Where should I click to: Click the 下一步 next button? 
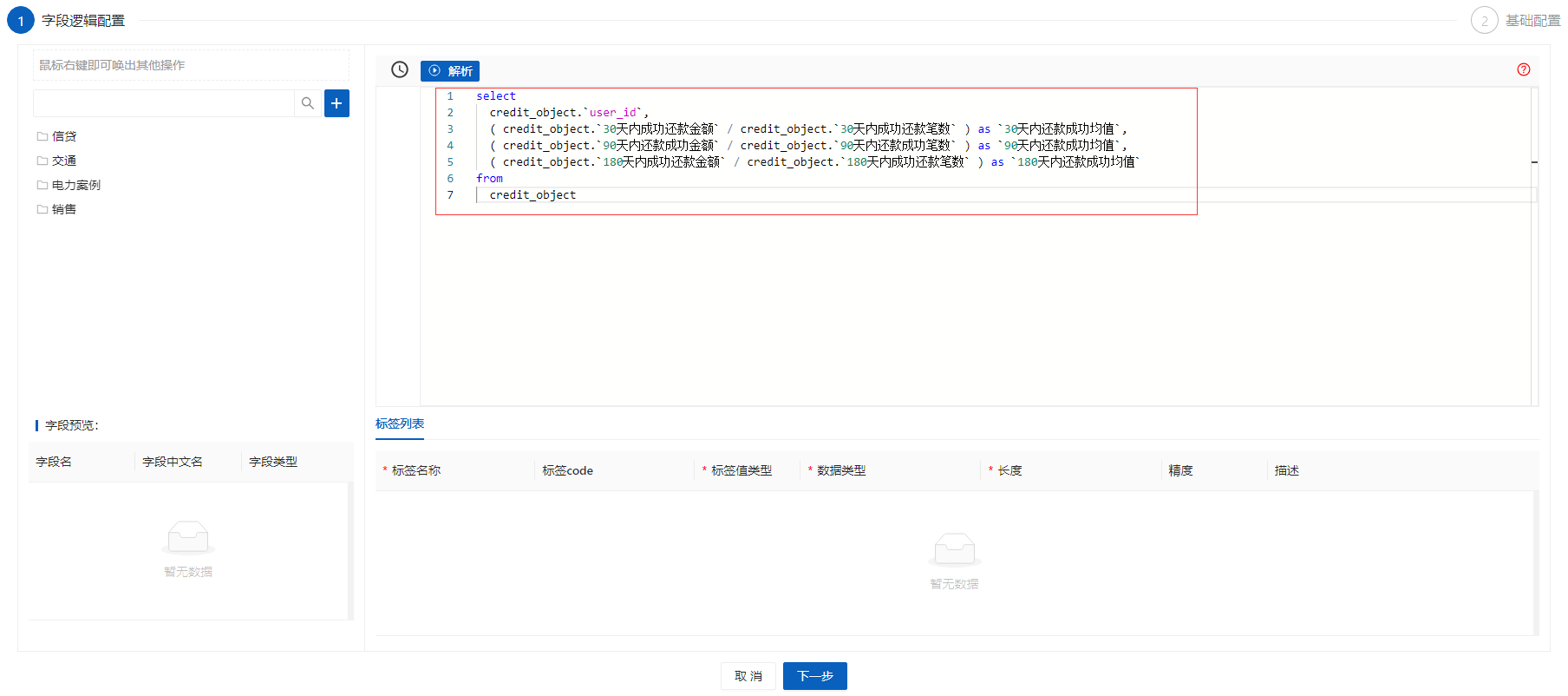point(814,676)
